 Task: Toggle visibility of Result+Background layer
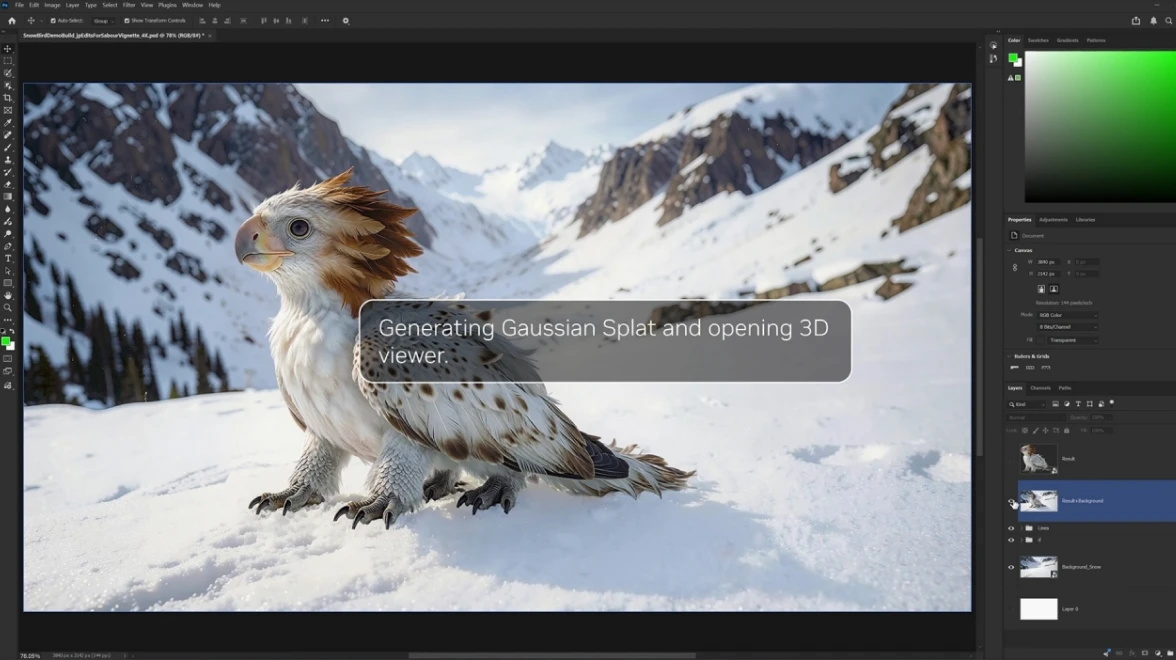[x=1011, y=501]
